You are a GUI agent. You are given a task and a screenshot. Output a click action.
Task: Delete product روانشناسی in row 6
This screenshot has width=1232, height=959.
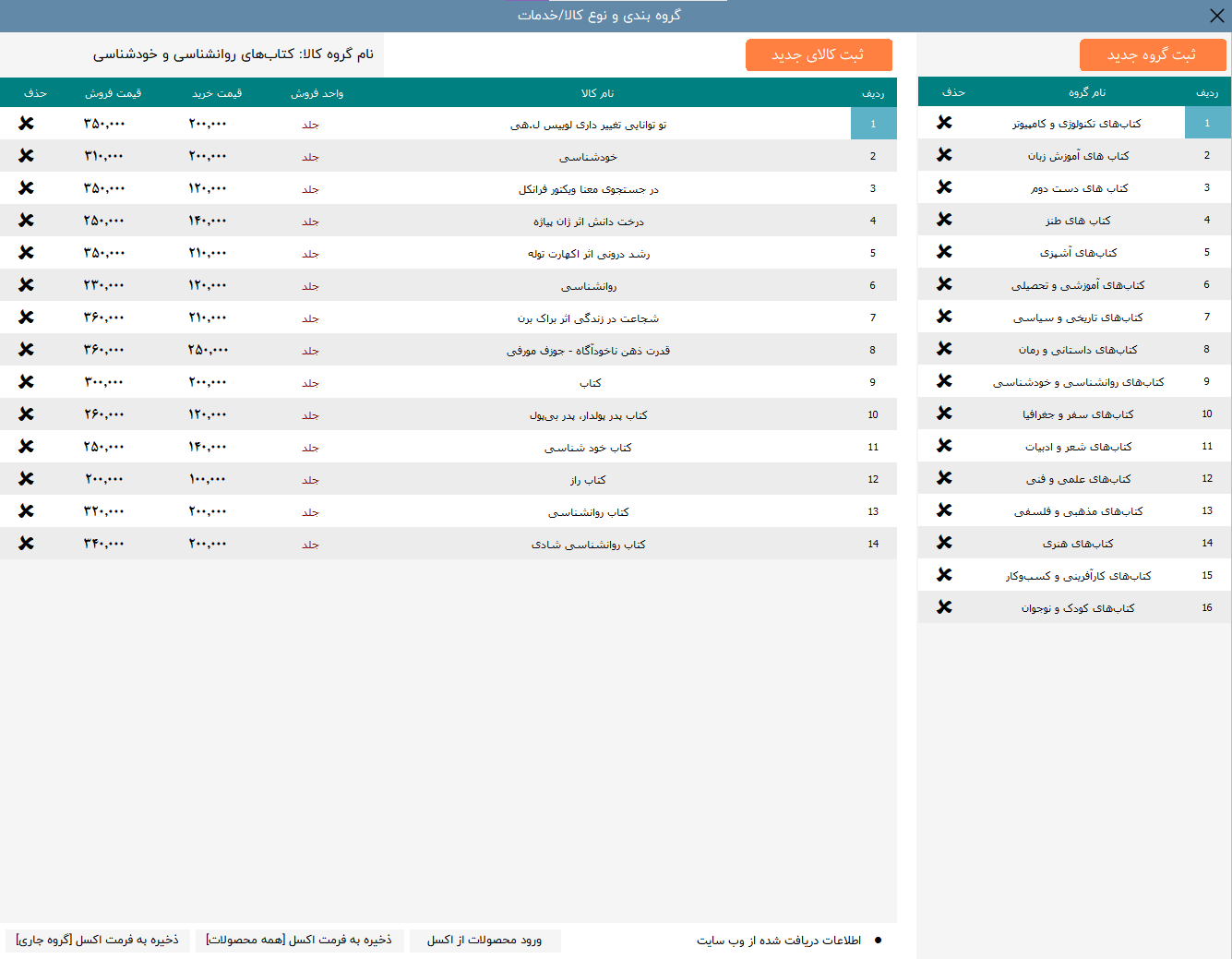click(26, 285)
